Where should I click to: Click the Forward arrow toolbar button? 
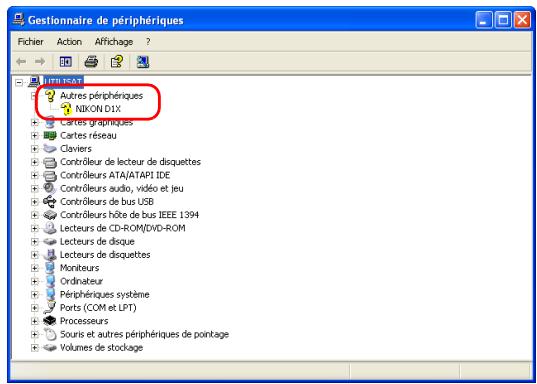40,62
